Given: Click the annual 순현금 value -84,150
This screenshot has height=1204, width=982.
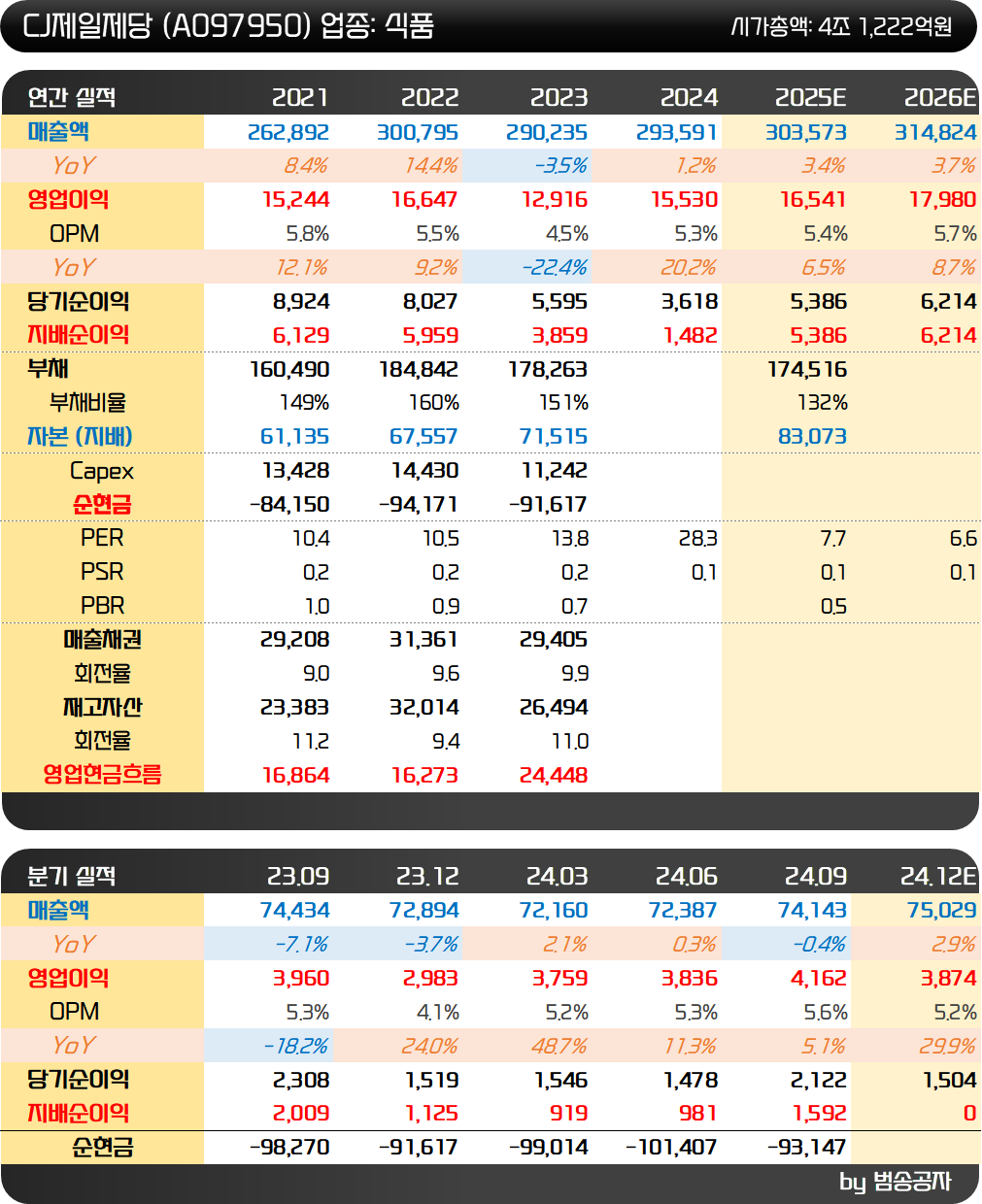Looking at the screenshot, I should 289,505.
